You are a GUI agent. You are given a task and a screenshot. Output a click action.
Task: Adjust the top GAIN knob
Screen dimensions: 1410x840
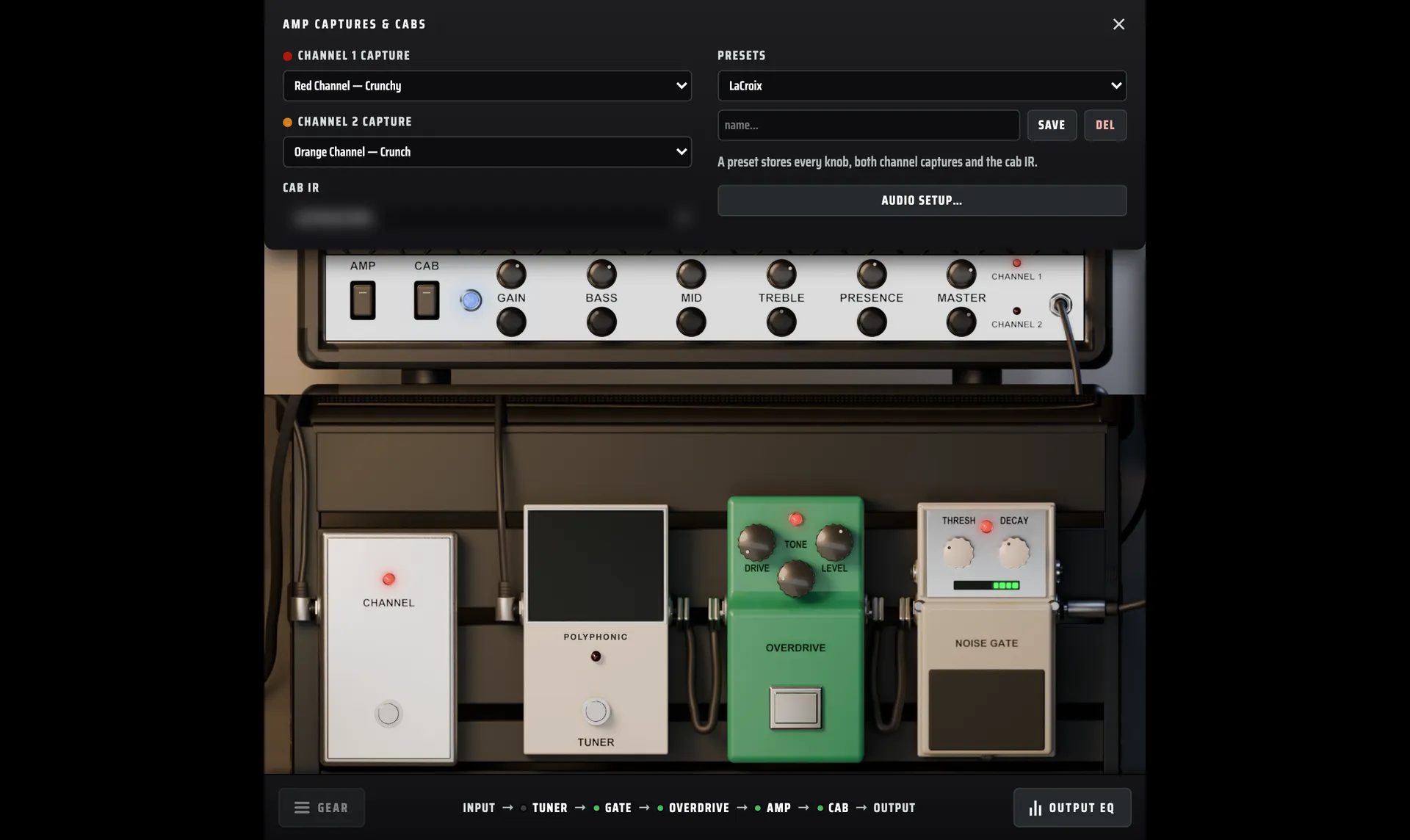tap(511, 274)
